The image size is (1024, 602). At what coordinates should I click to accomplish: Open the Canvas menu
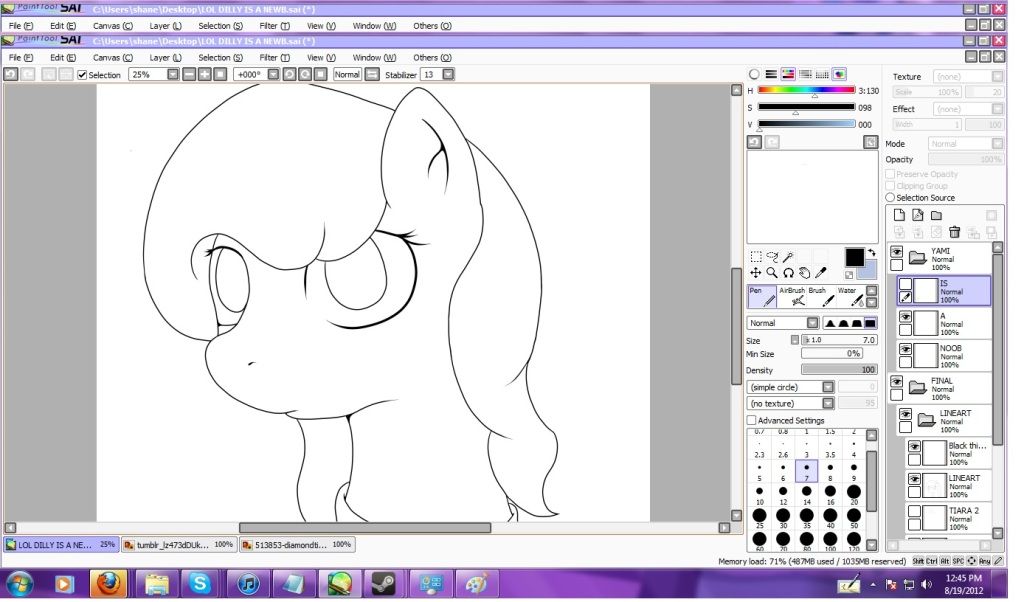click(x=112, y=57)
